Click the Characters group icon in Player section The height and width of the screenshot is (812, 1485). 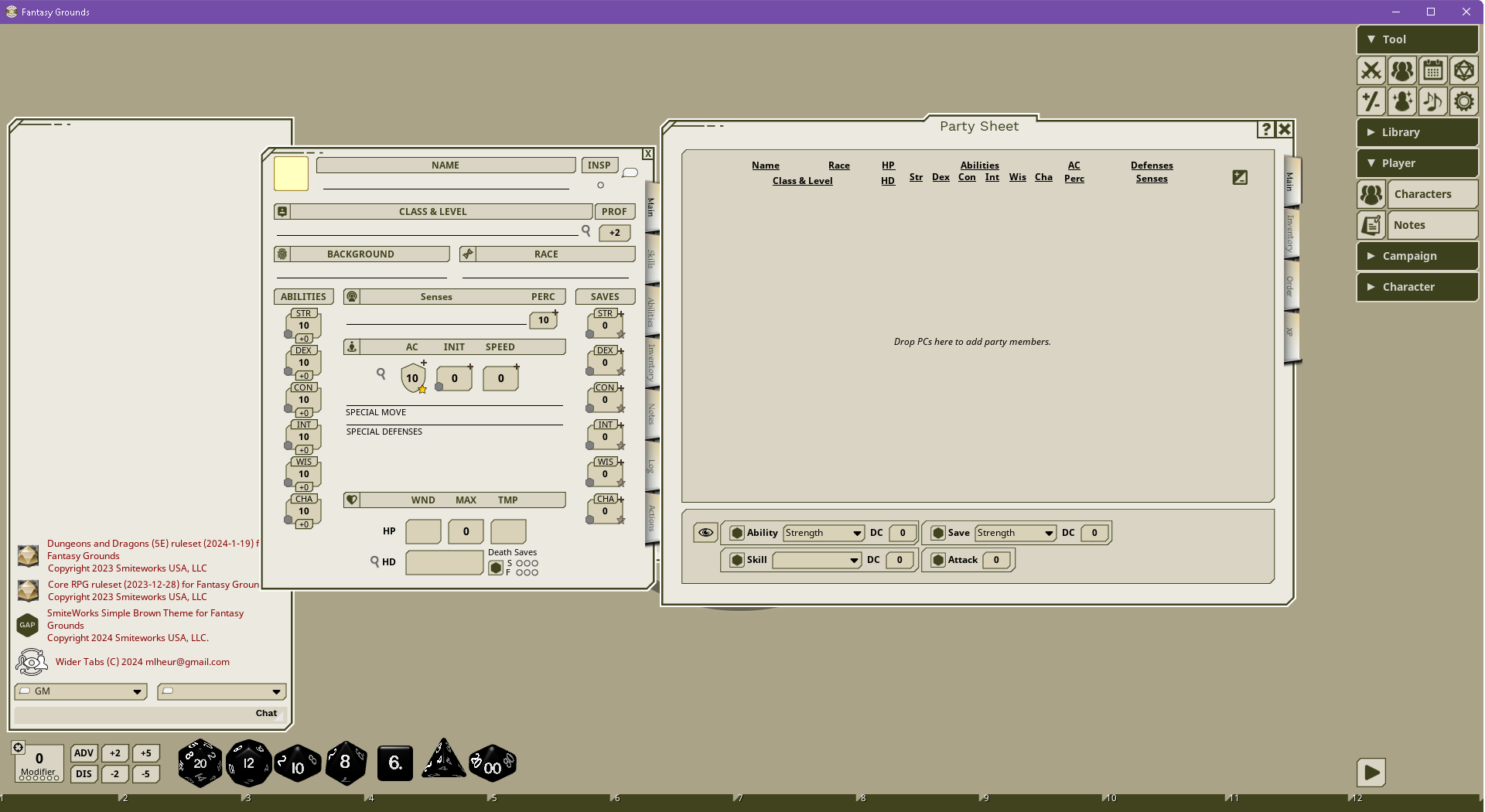[1371, 194]
